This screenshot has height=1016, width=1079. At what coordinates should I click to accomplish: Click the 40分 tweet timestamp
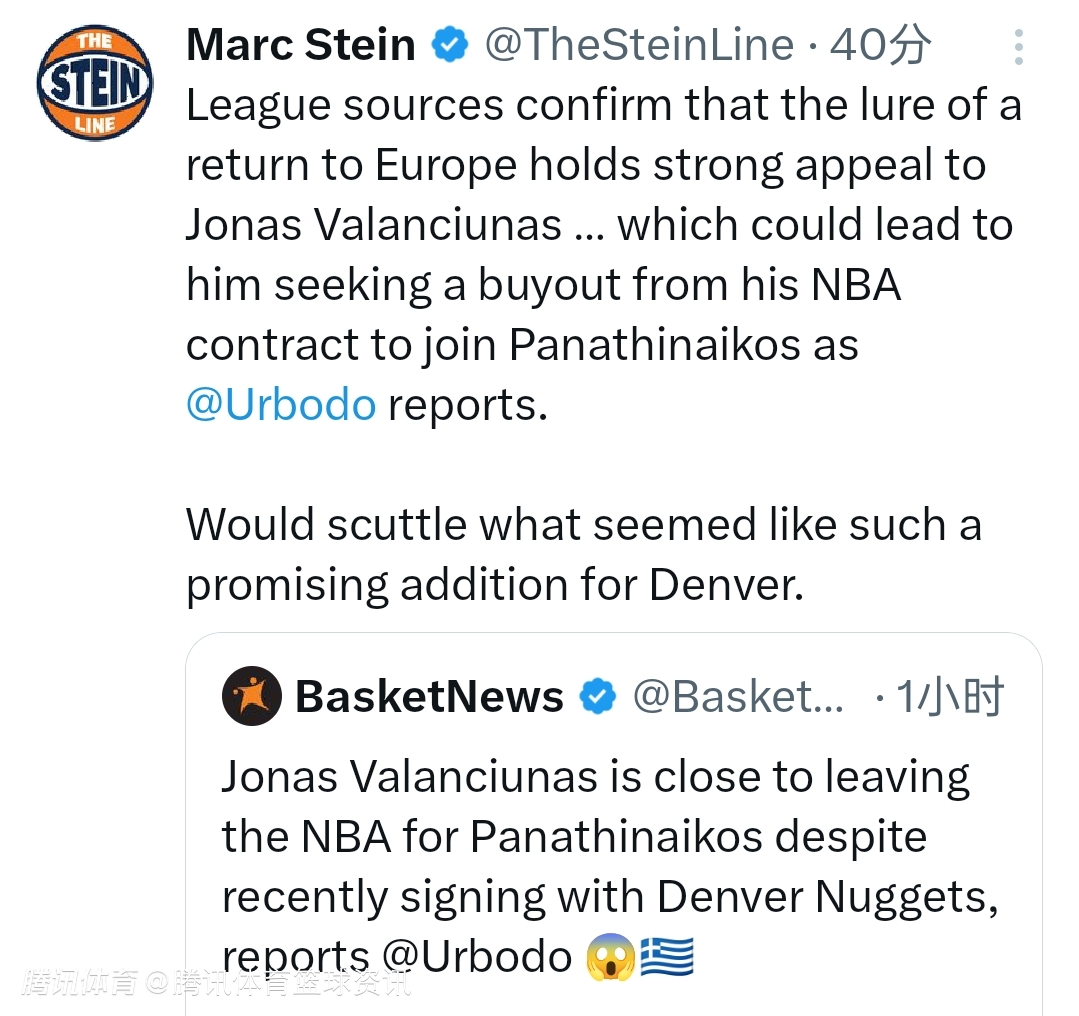point(880,45)
